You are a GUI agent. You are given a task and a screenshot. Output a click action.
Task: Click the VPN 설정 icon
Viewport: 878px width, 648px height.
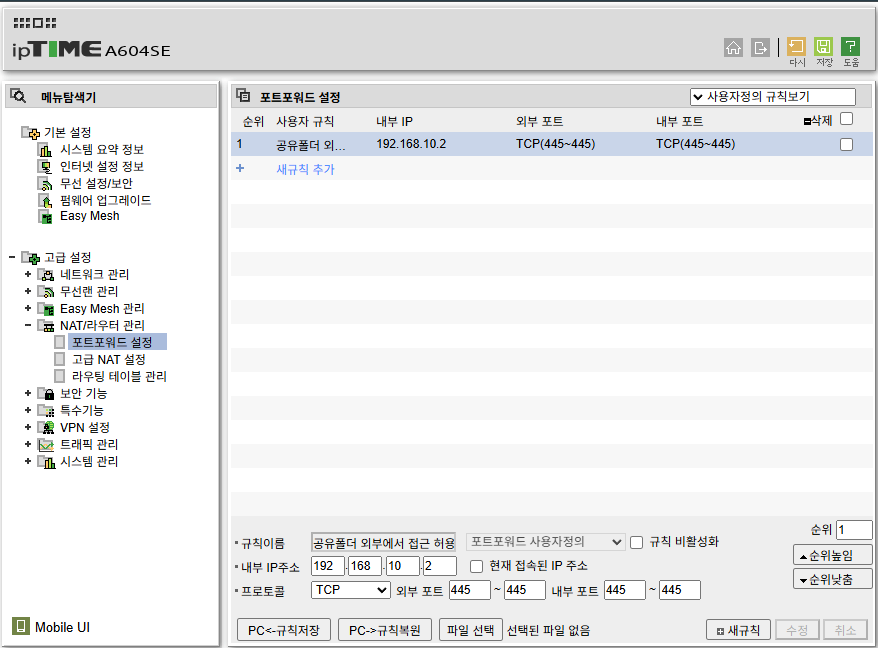tap(46, 427)
